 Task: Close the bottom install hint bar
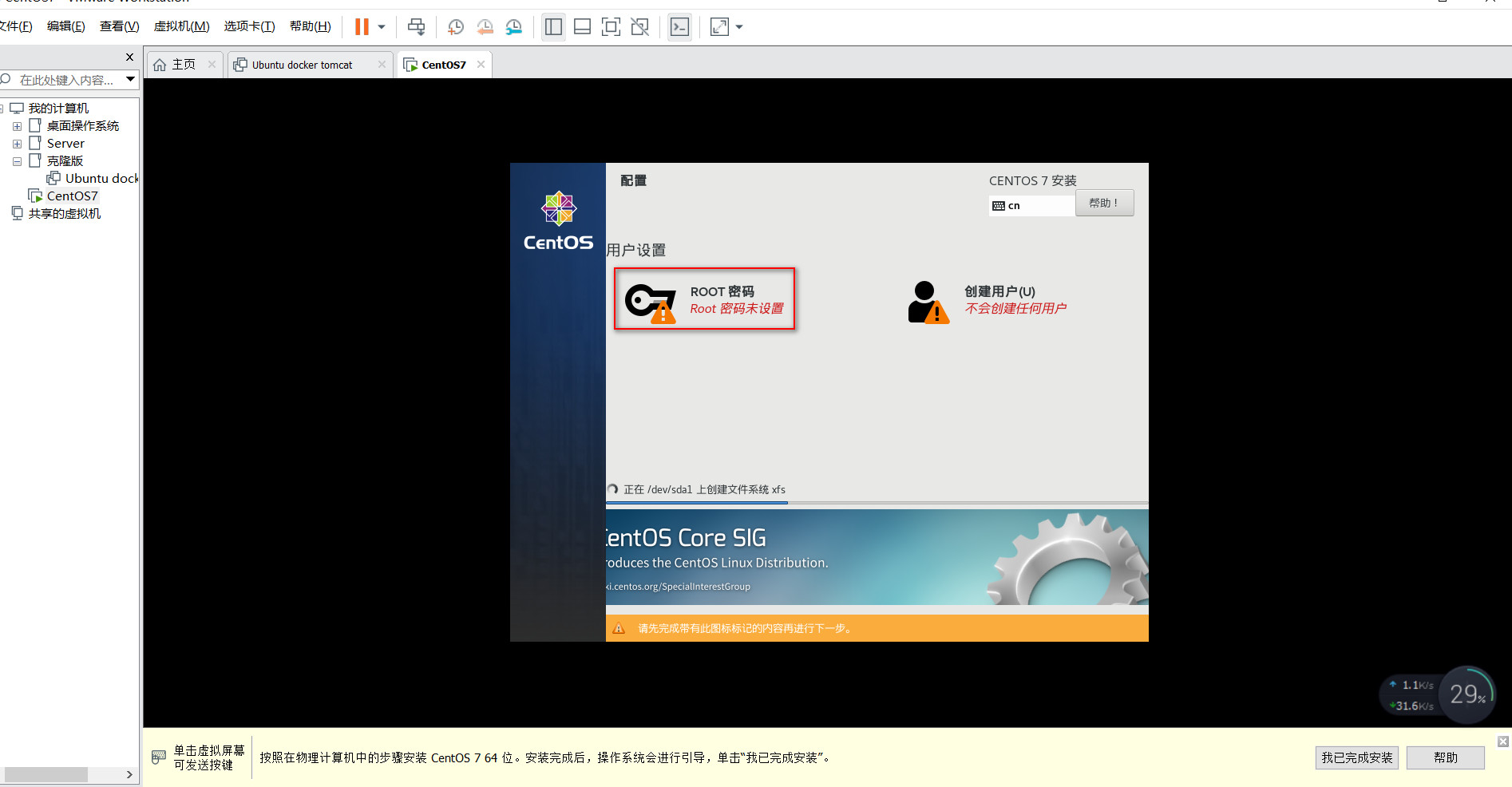point(1503,742)
